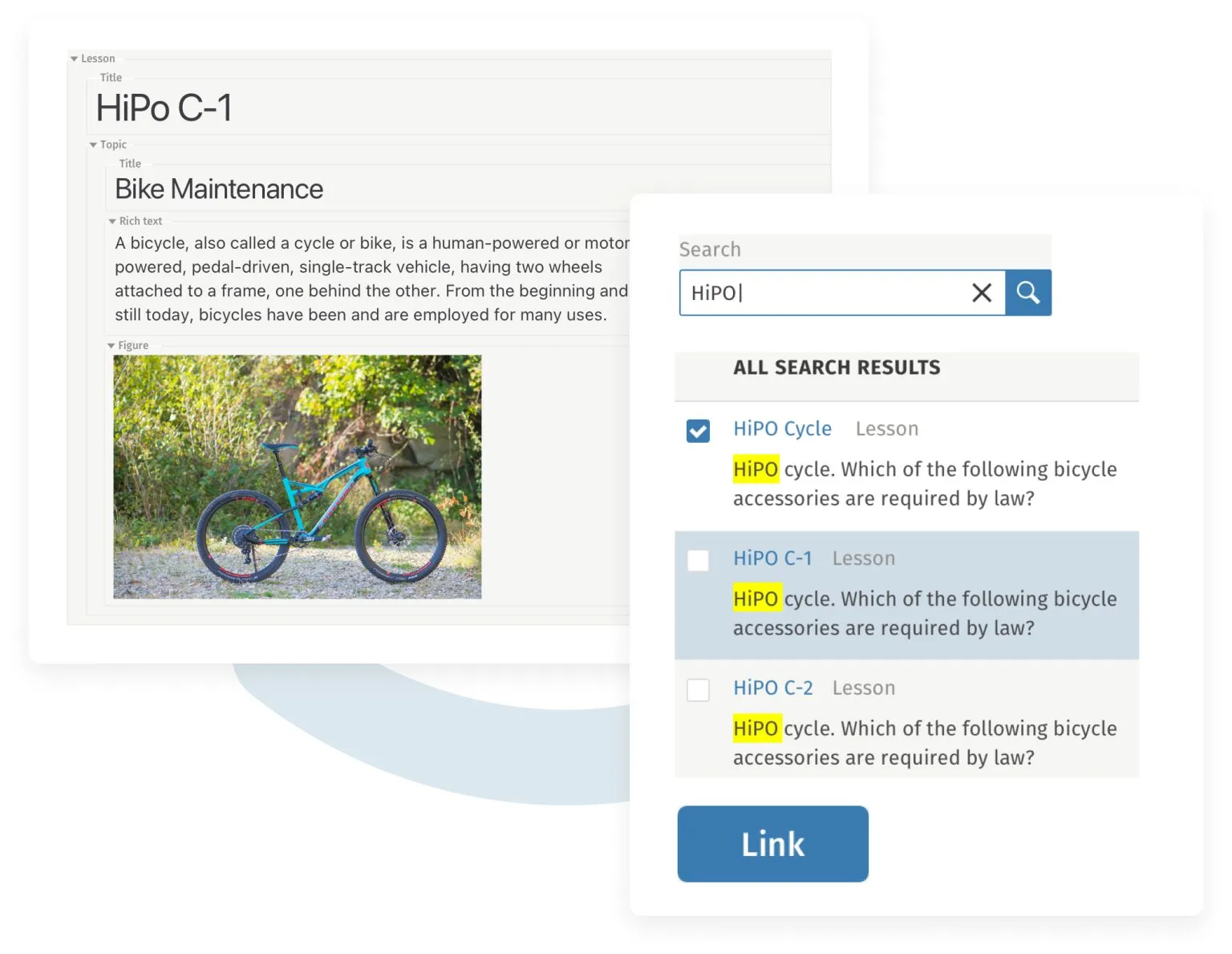Collapse the Rich text section triangle
Image resolution: width=1232 pixels, height=954 pixels.
(x=112, y=221)
